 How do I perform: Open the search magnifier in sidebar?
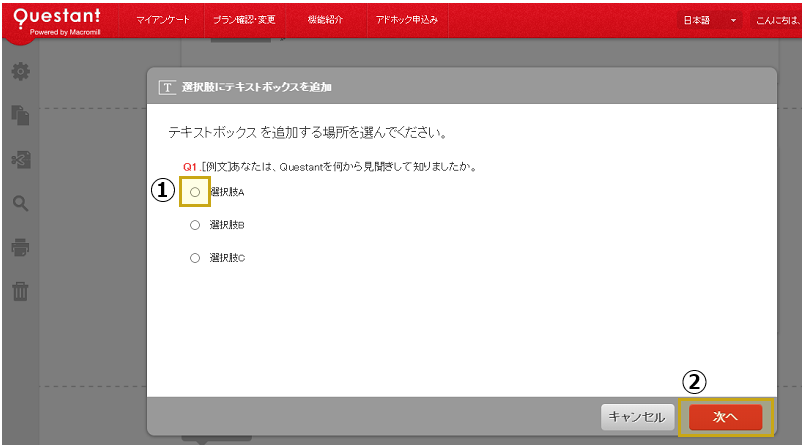[x=20, y=203]
